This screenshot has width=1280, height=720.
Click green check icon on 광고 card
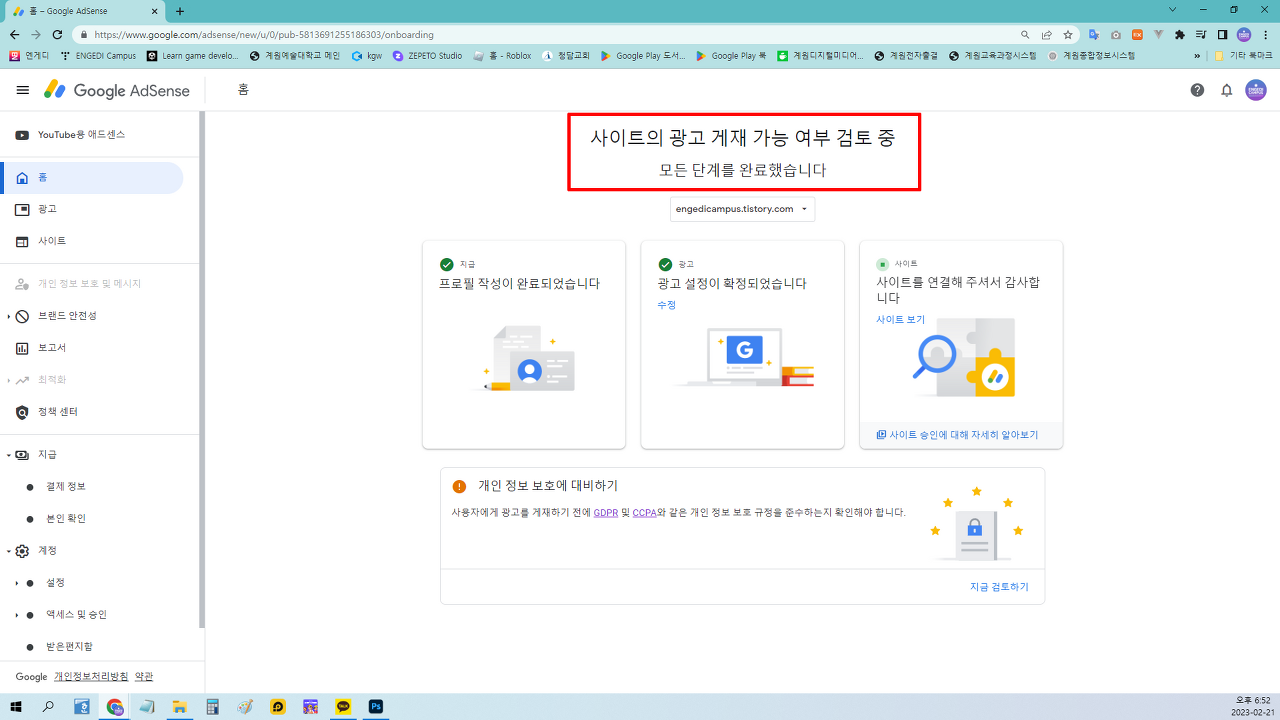pyautogui.click(x=665, y=264)
